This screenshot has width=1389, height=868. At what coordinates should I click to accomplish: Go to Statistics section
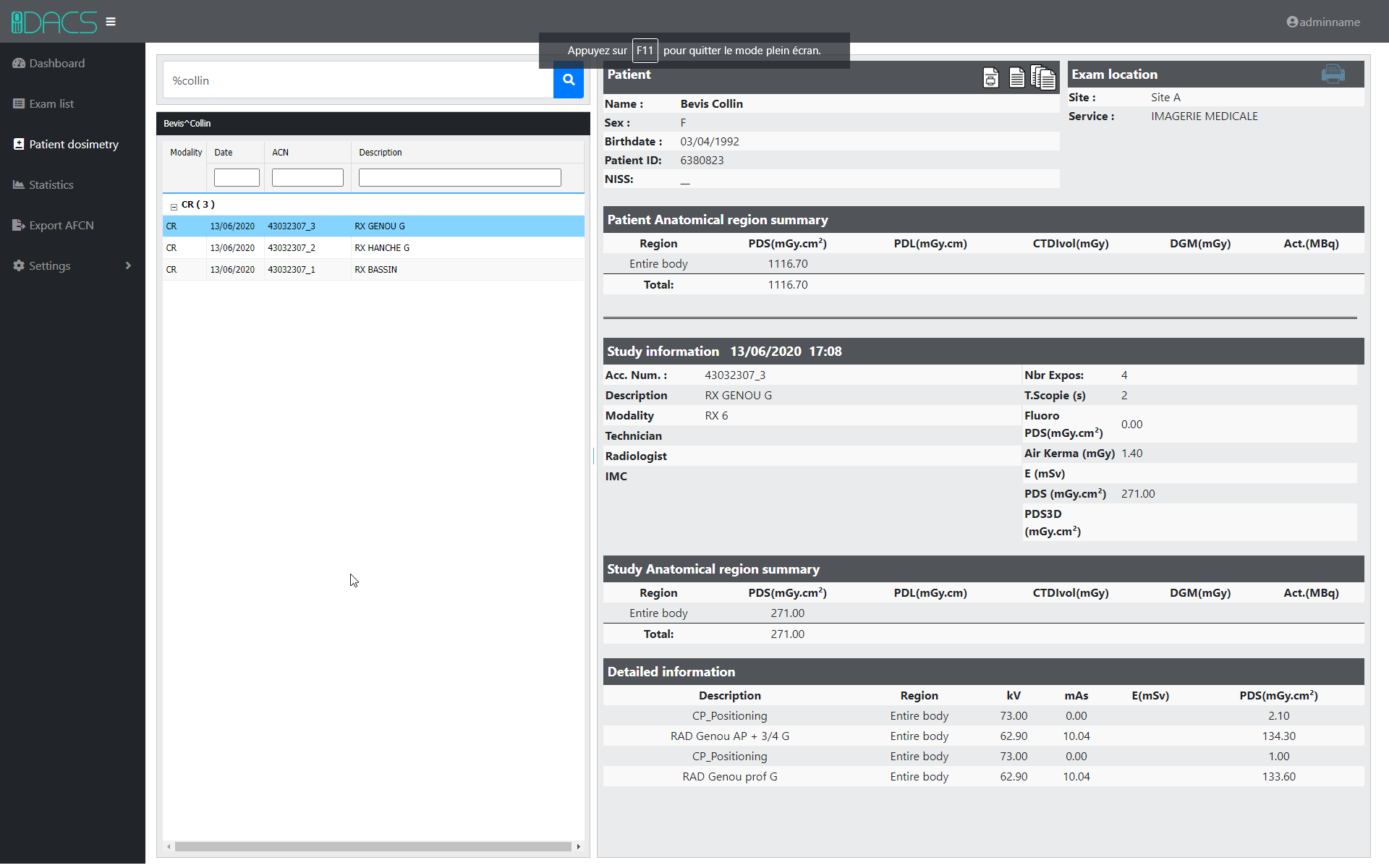point(51,184)
